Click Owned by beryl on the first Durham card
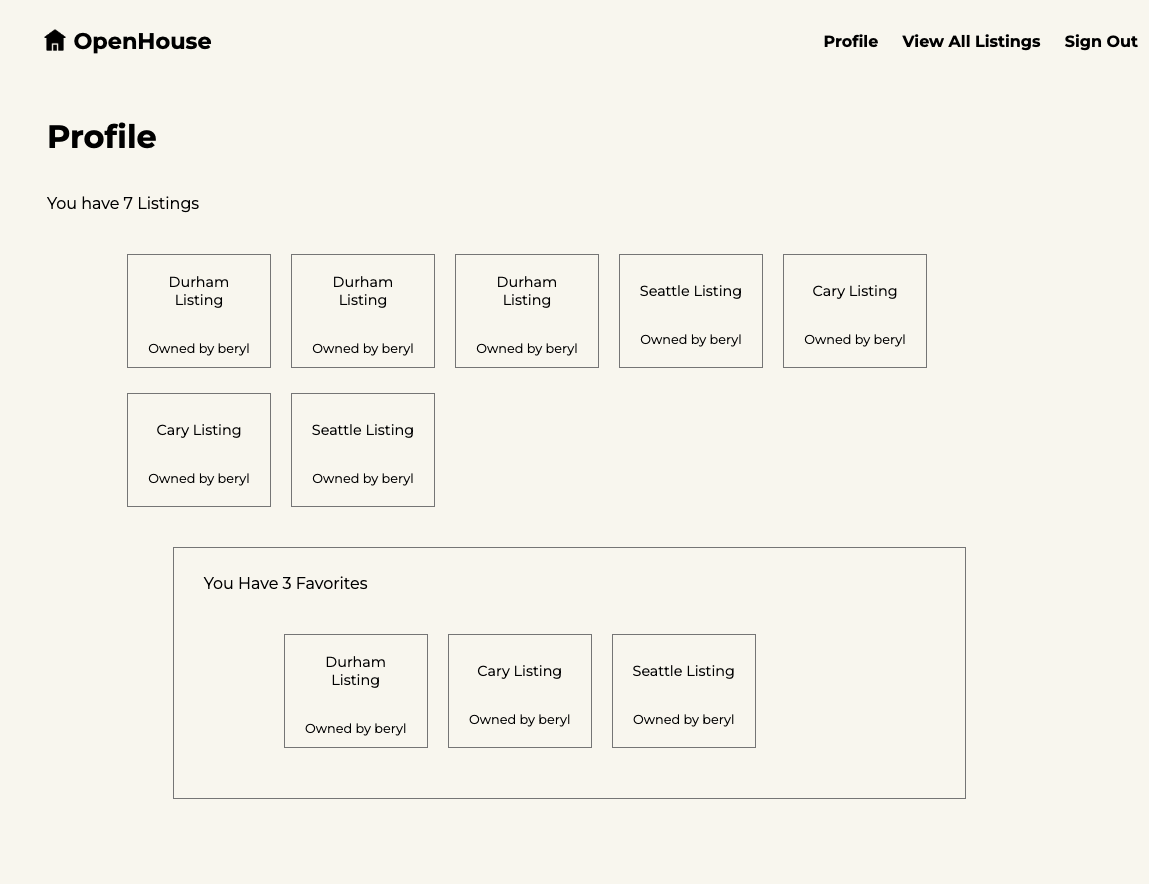 [198, 348]
